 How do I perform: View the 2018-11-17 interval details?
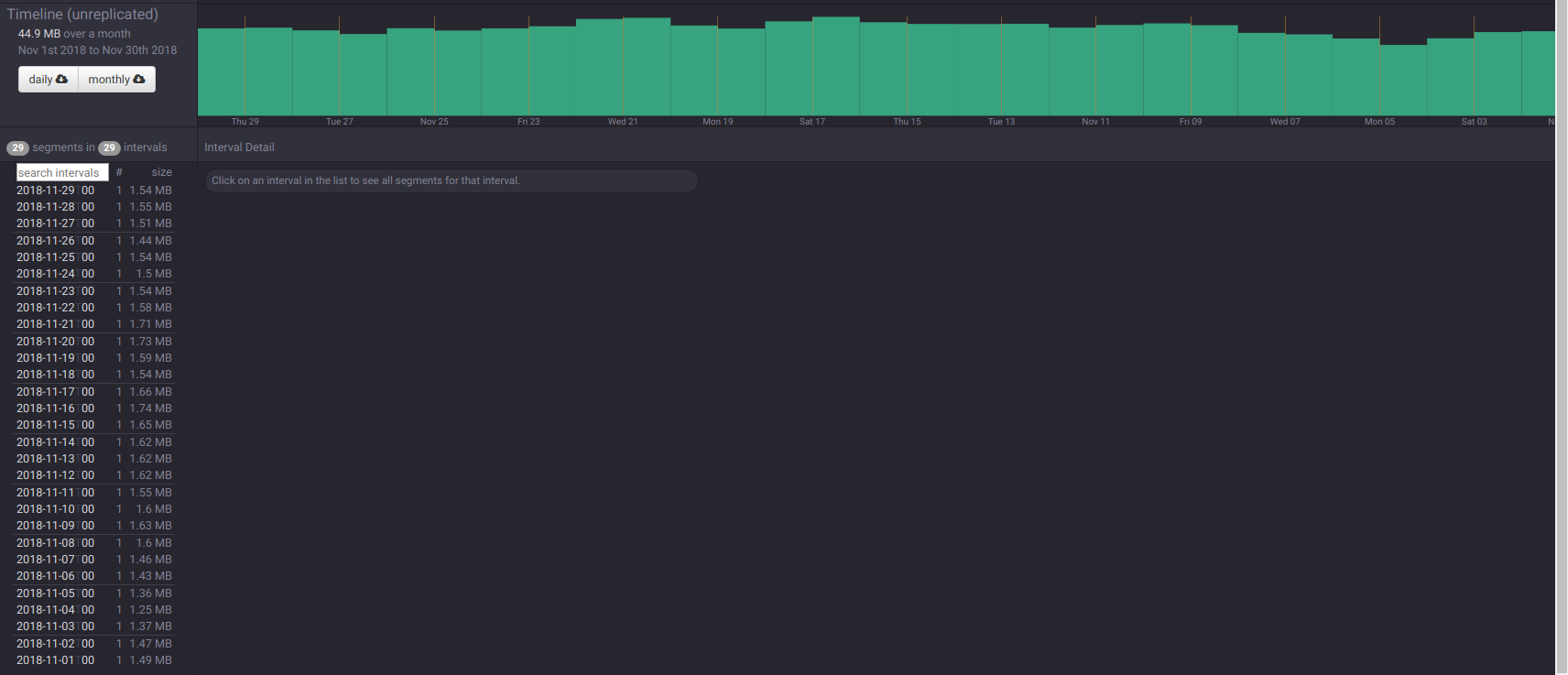tap(94, 392)
